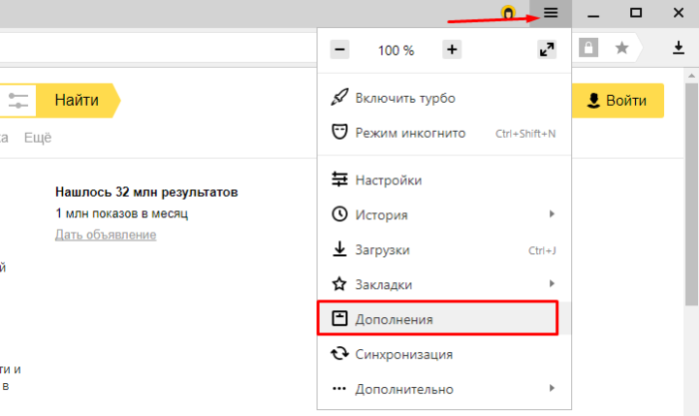Click the Войти login button

point(618,100)
